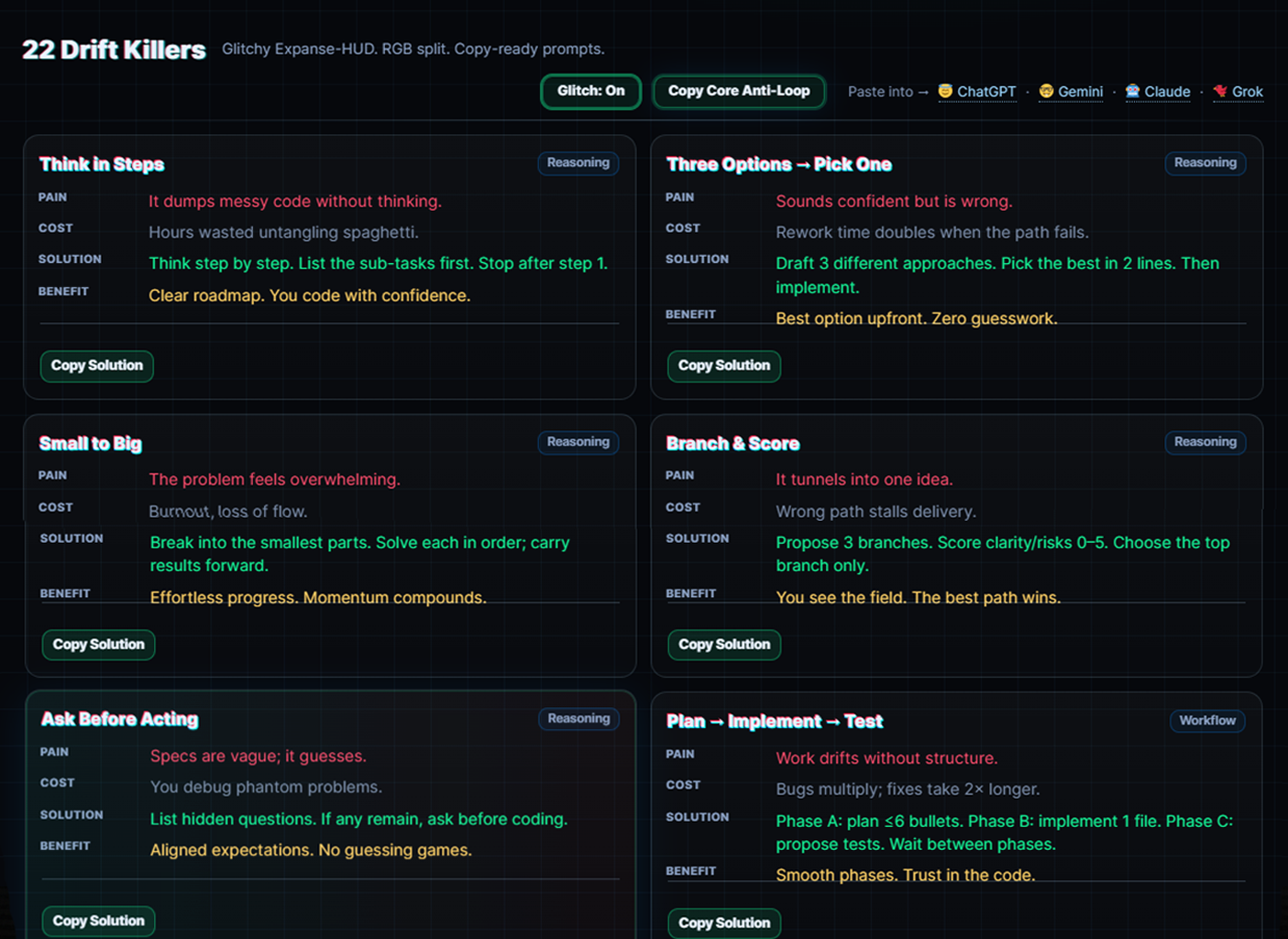Toggle the Glitch: On switch

(590, 92)
